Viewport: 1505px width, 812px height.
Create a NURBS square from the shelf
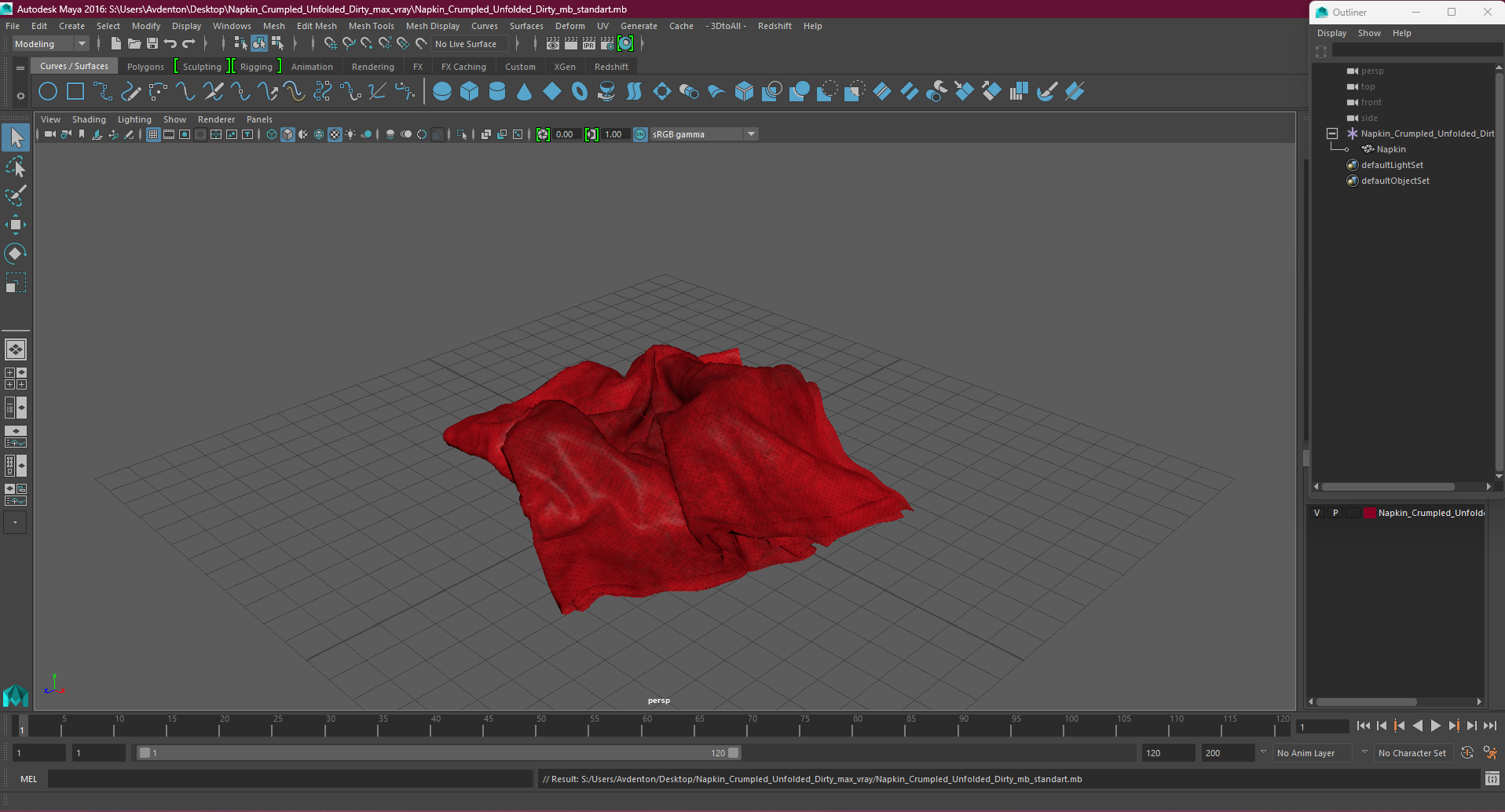coord(75,92)
